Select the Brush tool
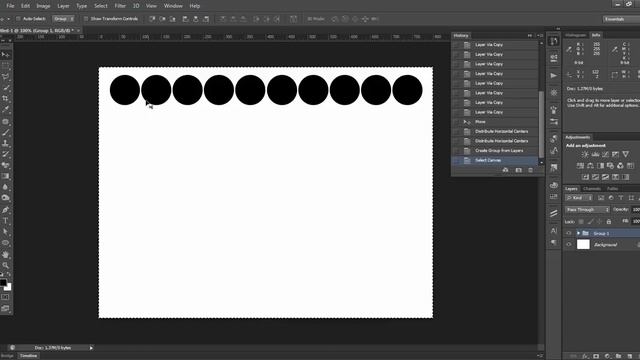The width and height of the screenshot is (640, 360). (5, 133)
